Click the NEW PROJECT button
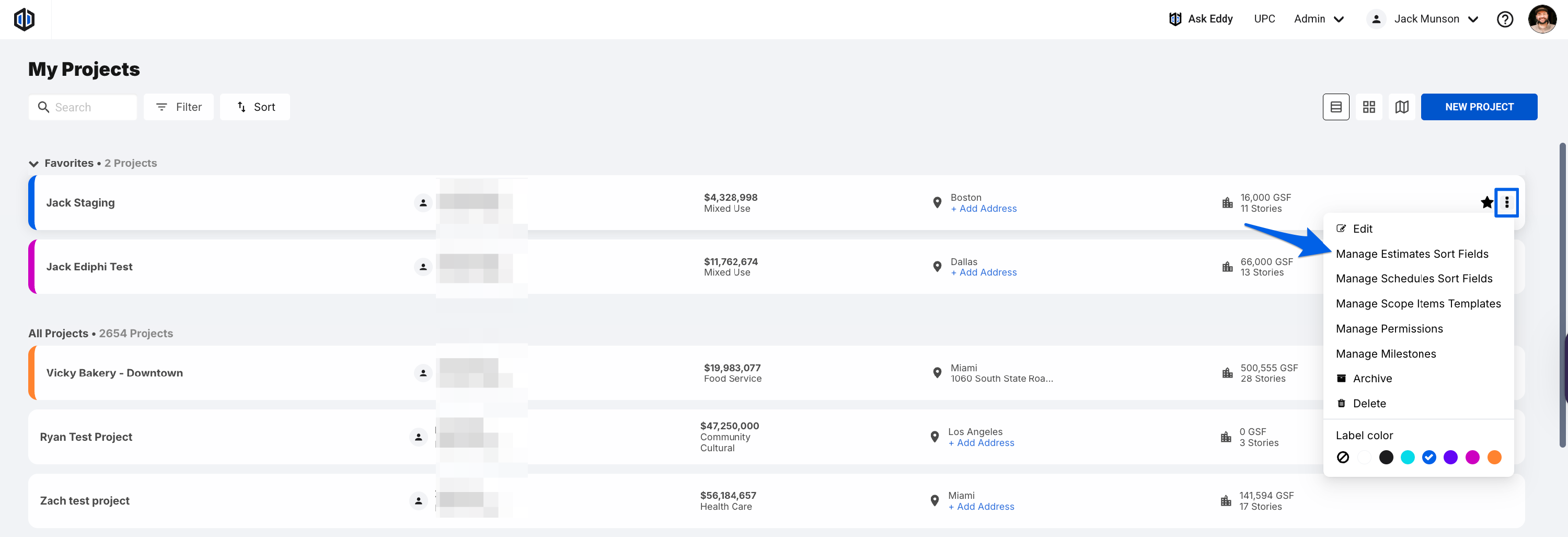 point(1479,107)
